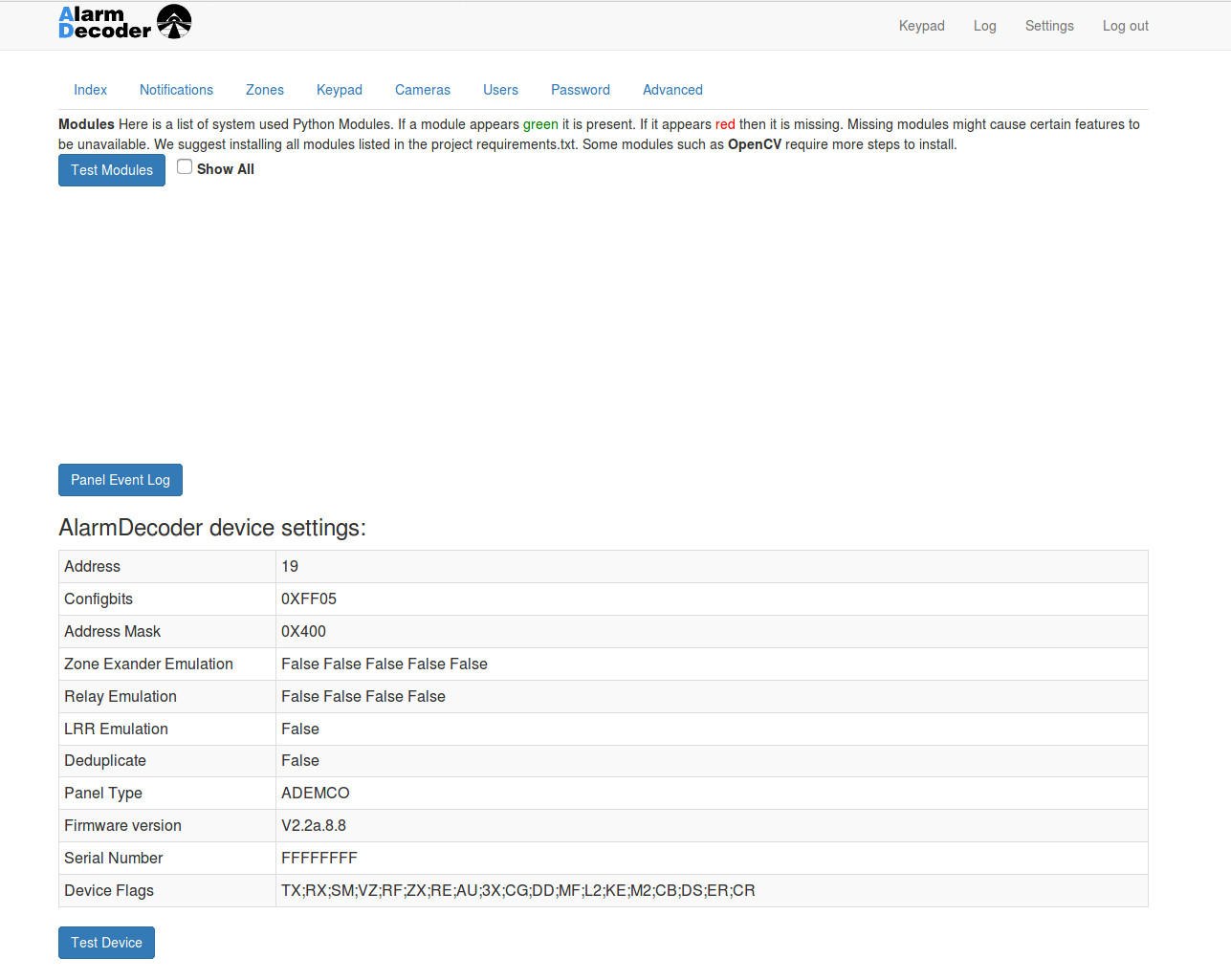This screenshot has height=980, width=1231.
Task: Open Log in the top navigation
Action: point(984,26)
